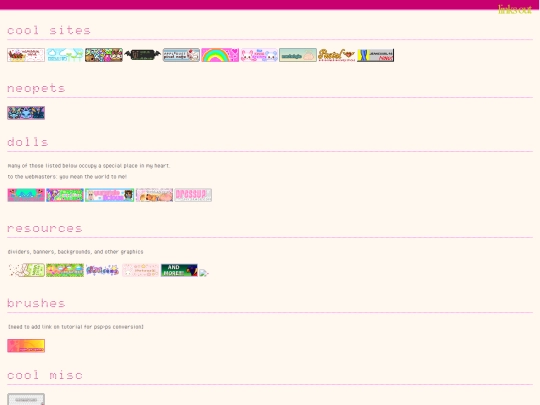Open the blue clouds and sprouts banner
Viewport: 540px width, 405px height.
pyautogui.click(x=65, y=55)
